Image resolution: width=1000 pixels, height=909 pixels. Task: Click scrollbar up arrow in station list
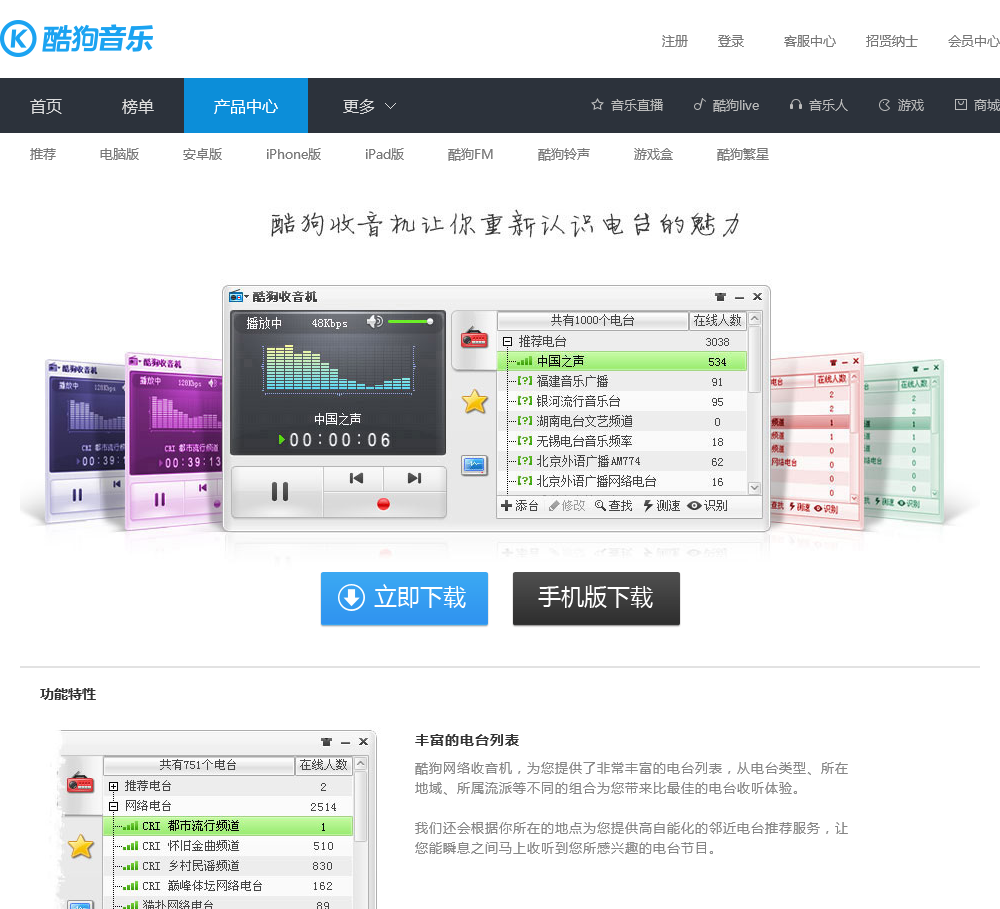point(754,318)
